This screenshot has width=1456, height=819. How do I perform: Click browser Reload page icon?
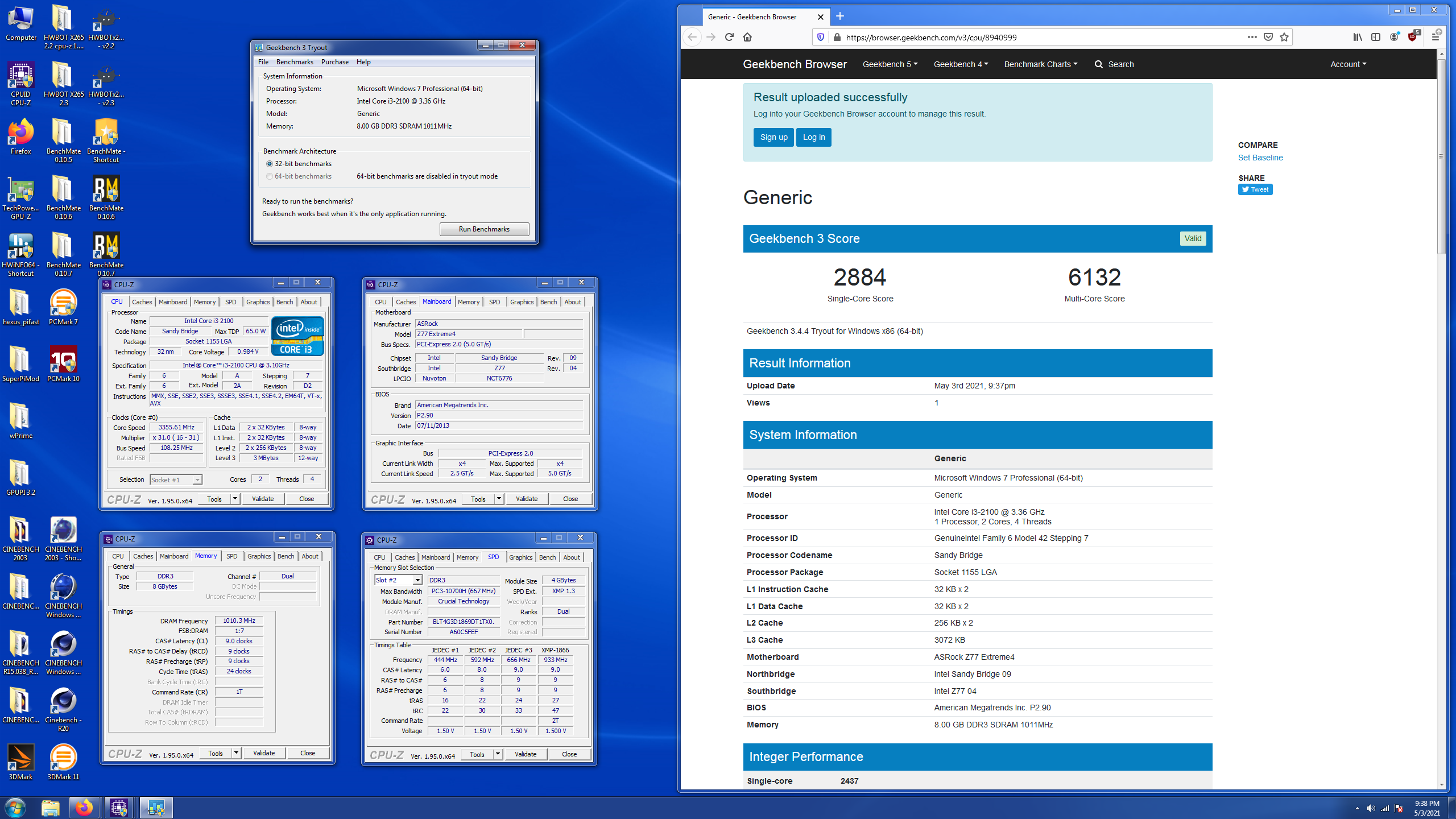tap(729, 37)
